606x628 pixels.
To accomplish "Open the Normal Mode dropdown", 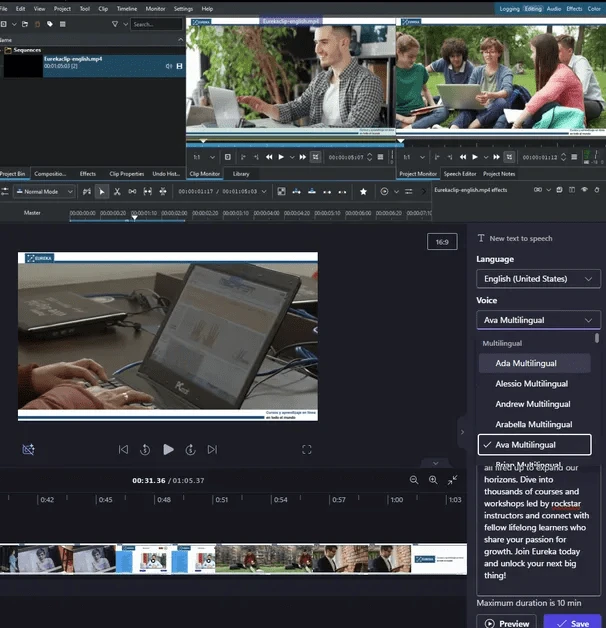I will pos(44,191).
